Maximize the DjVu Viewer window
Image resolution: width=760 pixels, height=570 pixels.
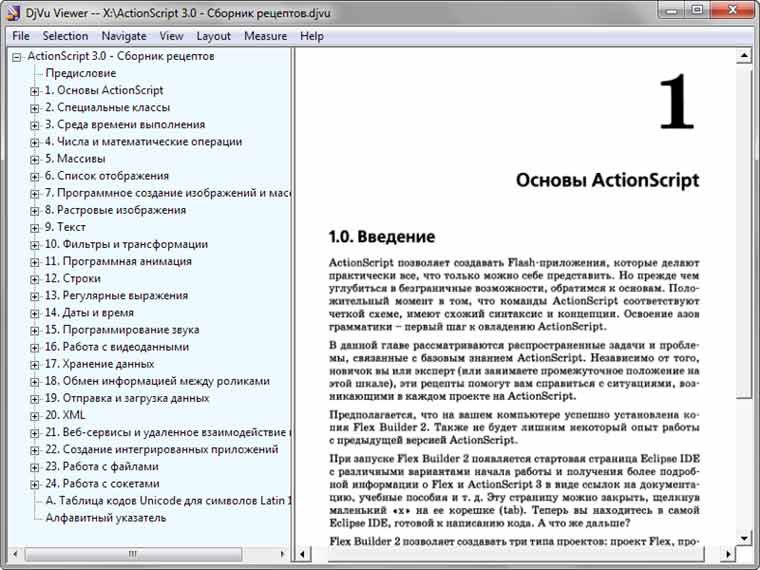point(697,11)
